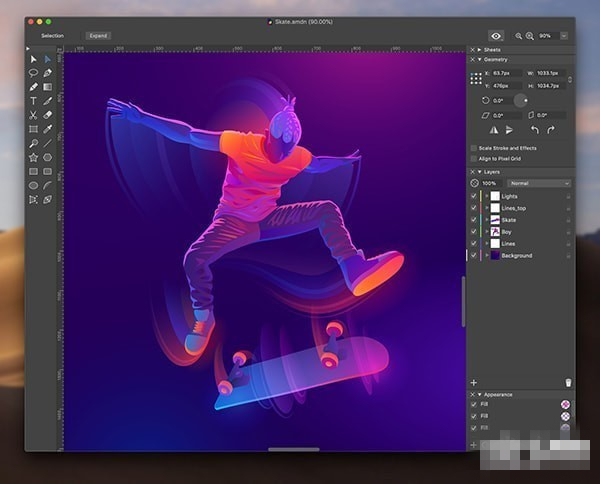The height and width of the screenshot is (484, 600).
Task: Click the X position input field
Action: point(505,73)
